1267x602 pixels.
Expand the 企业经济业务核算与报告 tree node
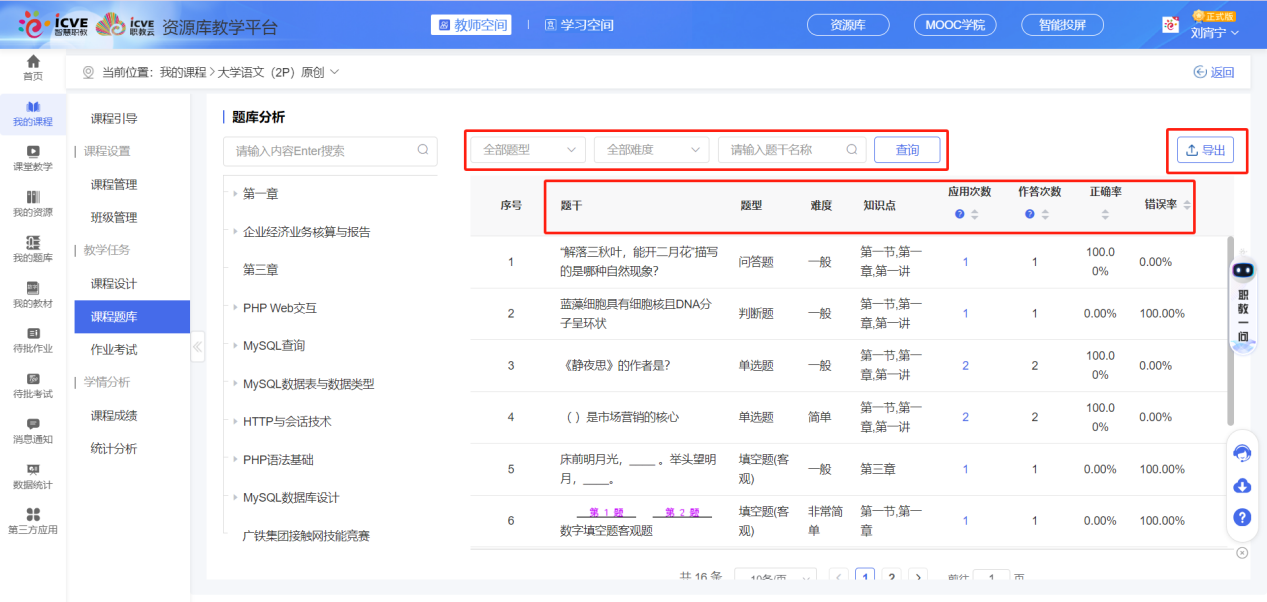tap(234, 232)
